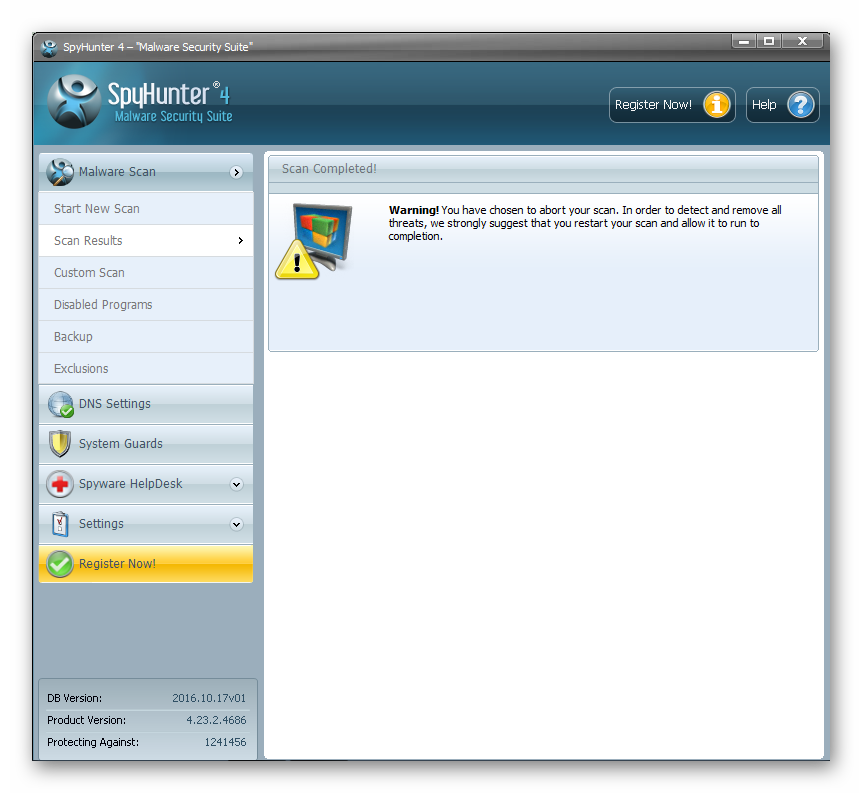The image size is (862, 793).
Task: Open Disabled Programs
Action: pyautogui.click(x=146, y=305)
